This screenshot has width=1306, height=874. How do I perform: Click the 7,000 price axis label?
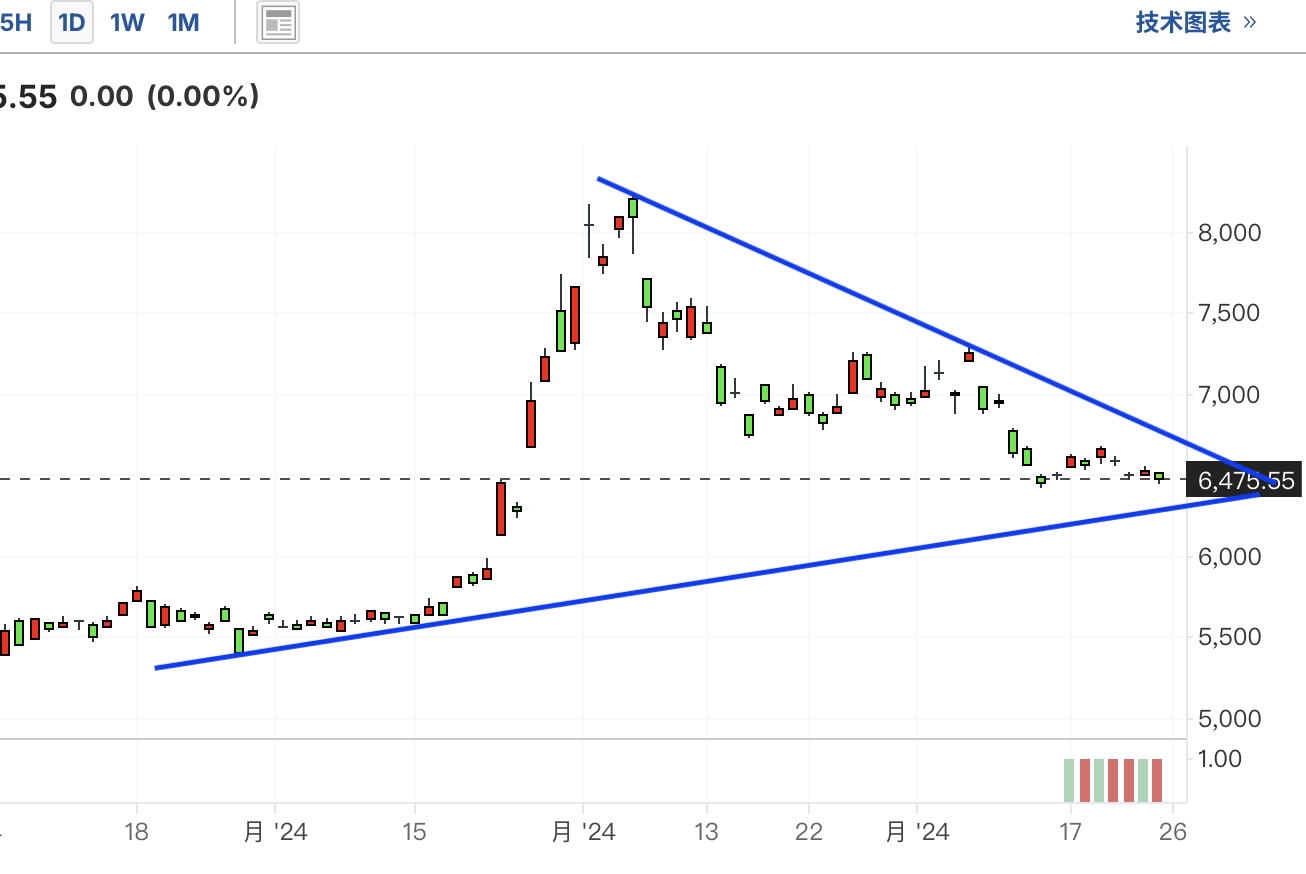1229,395
